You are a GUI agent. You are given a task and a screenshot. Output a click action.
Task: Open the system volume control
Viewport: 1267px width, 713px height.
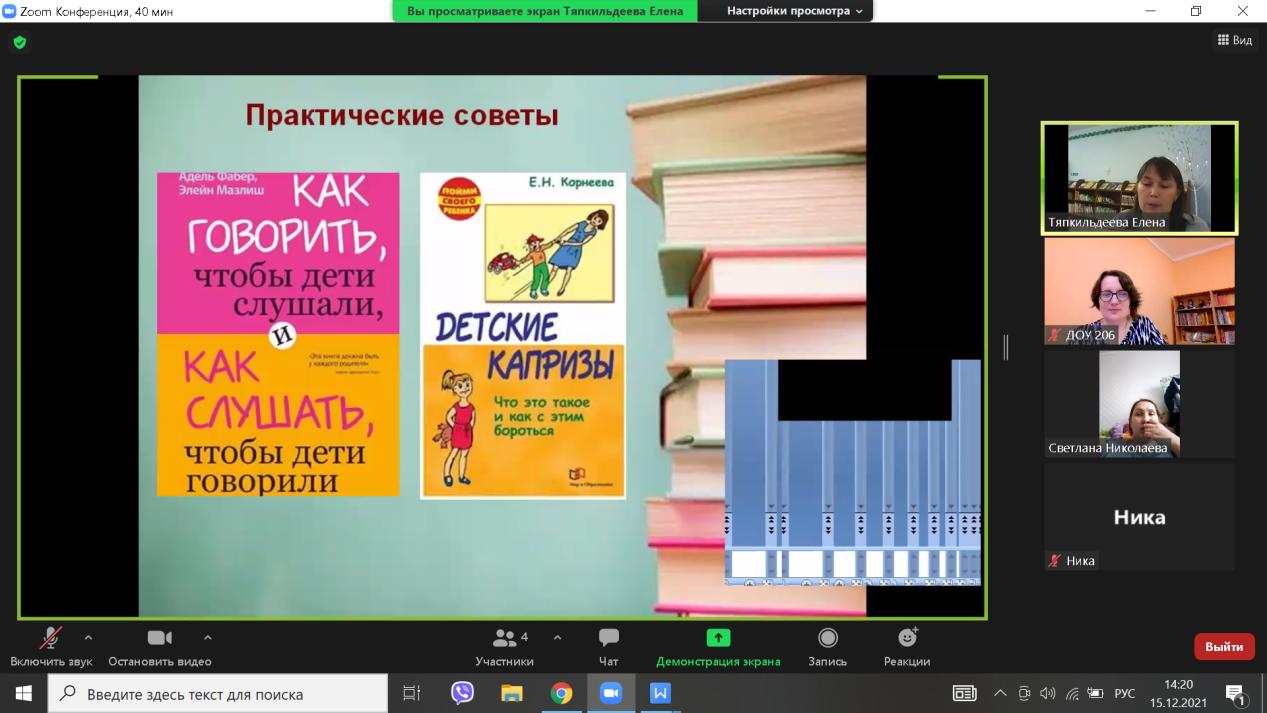(x=1048, y=693)
